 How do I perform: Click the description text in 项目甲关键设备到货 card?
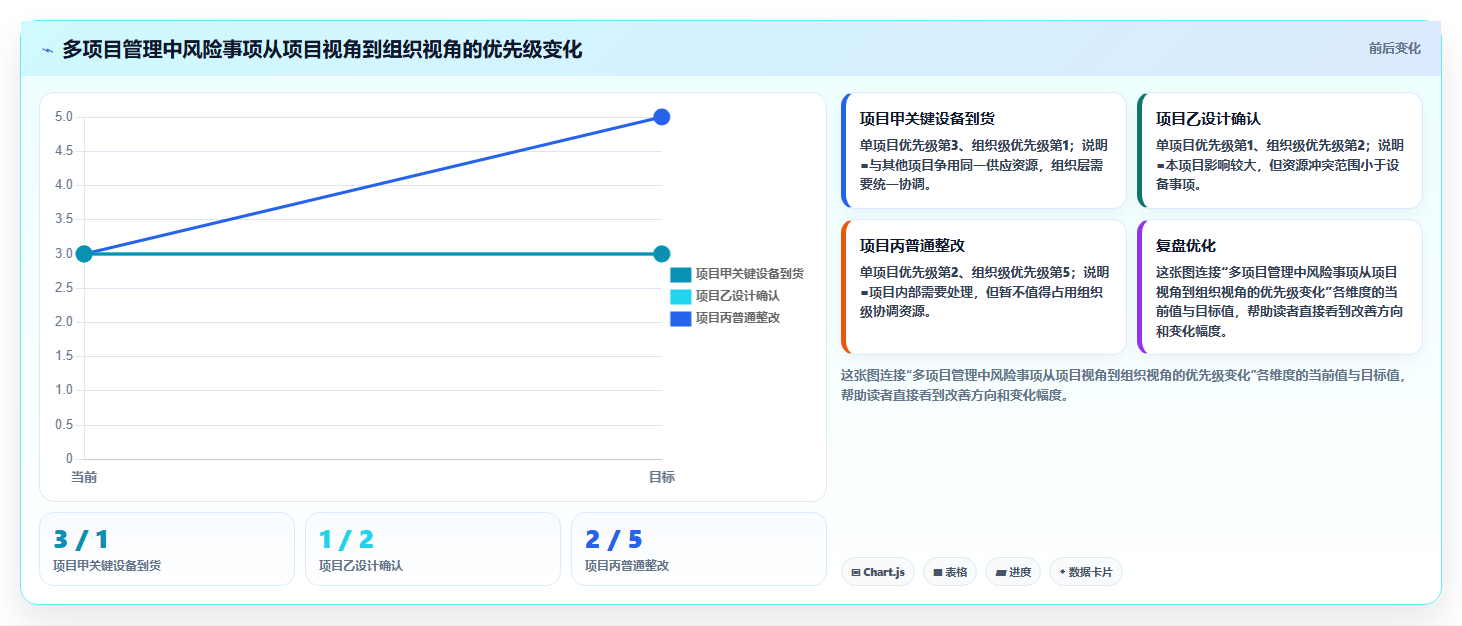(984, 164)
